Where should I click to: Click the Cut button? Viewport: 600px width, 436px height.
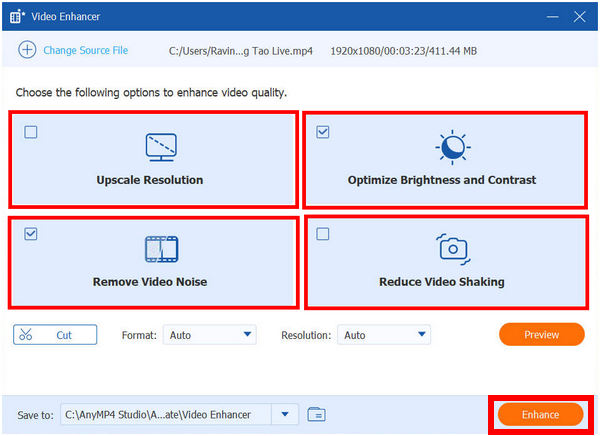(55, 335)
